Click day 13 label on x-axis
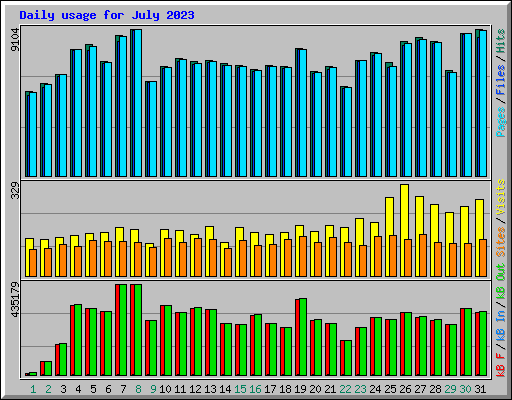This screenshot has height=400, width=512. coord(210,389)
